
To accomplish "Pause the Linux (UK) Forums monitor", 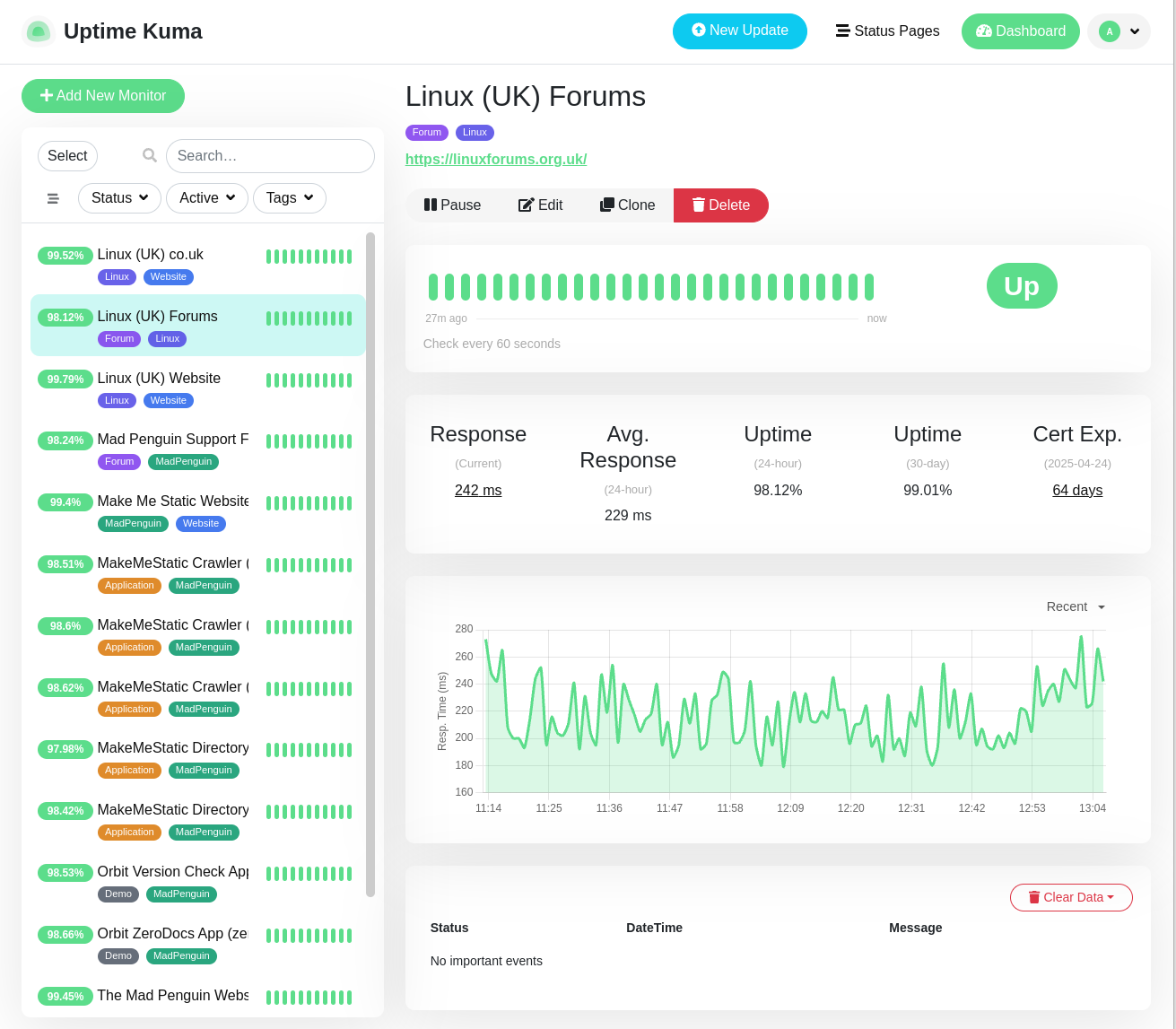I will [x=452, y=205].
